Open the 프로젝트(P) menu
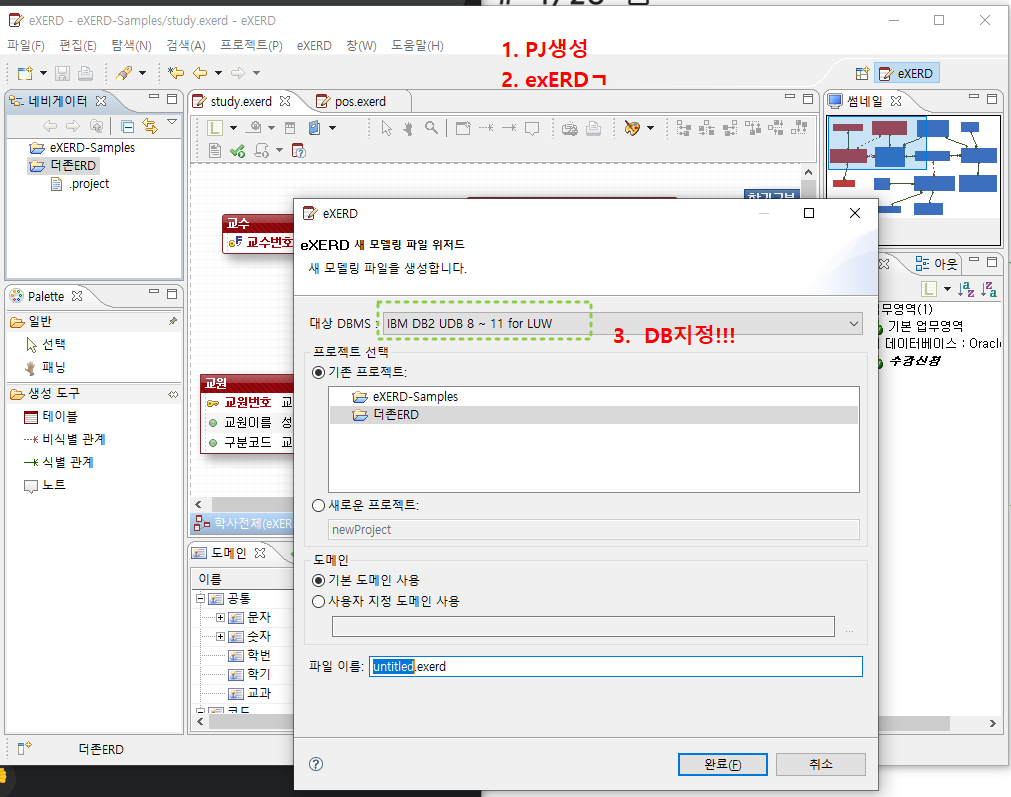Image resolution: width=1011 pixels, height=797 pixels. (251, 46)
